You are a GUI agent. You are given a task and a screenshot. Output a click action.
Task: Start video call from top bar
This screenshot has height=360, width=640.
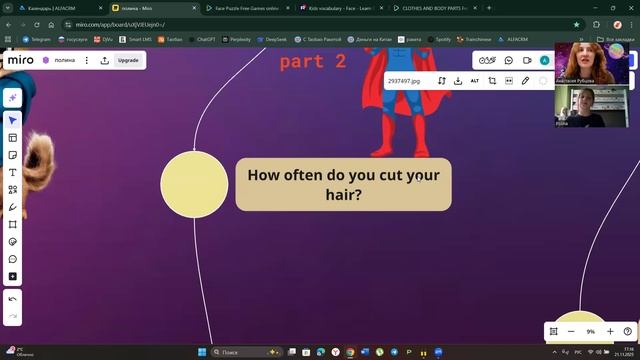click(527, 60)
